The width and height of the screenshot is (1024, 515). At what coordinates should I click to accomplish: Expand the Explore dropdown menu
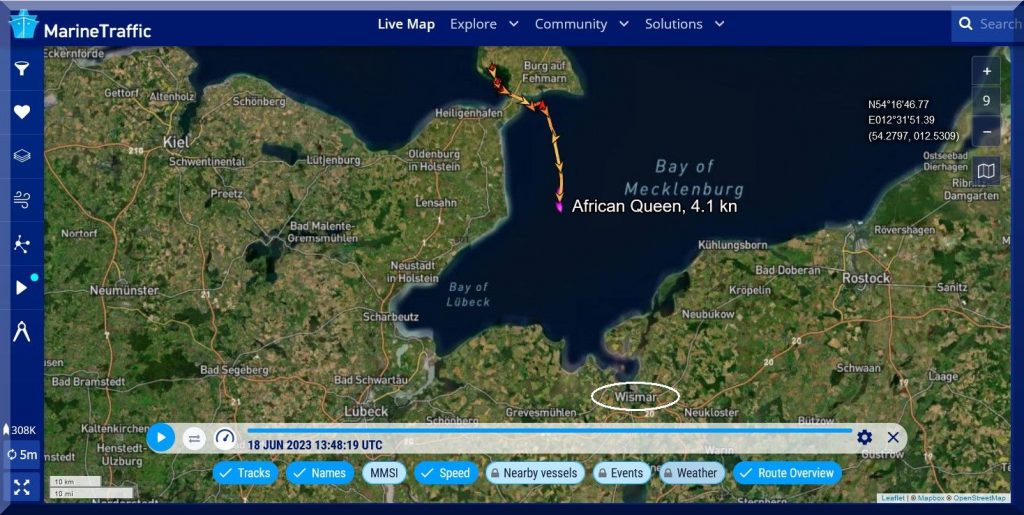click(484, 24)
